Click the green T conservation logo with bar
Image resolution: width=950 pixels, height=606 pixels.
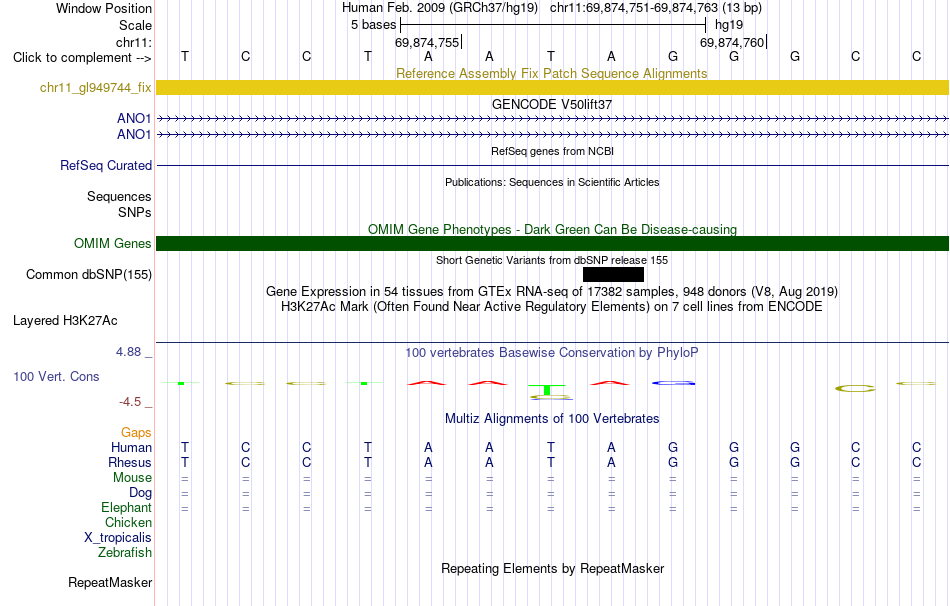click(x=547, y=390)
